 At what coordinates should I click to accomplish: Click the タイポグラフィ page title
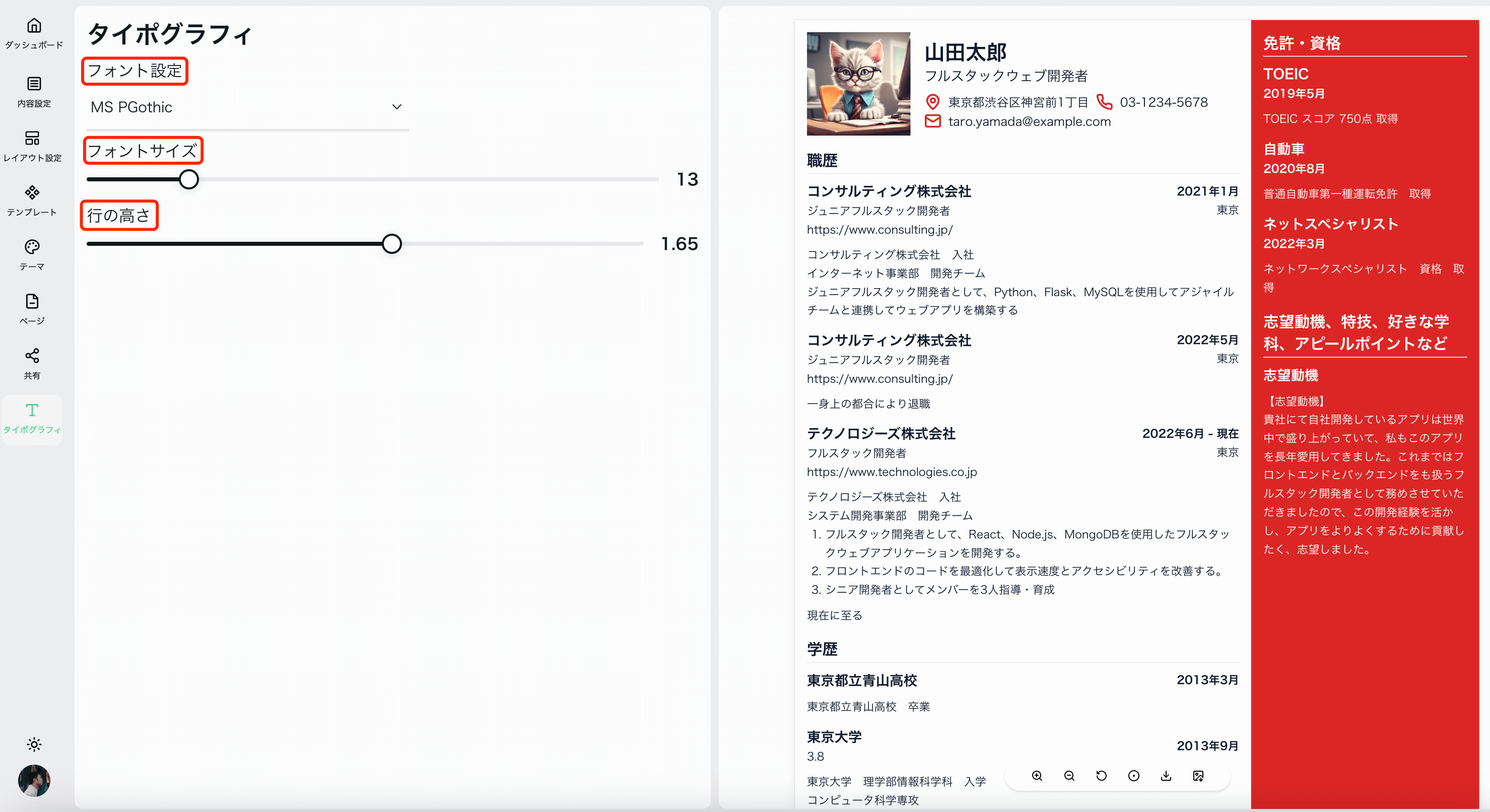[170, 34]
